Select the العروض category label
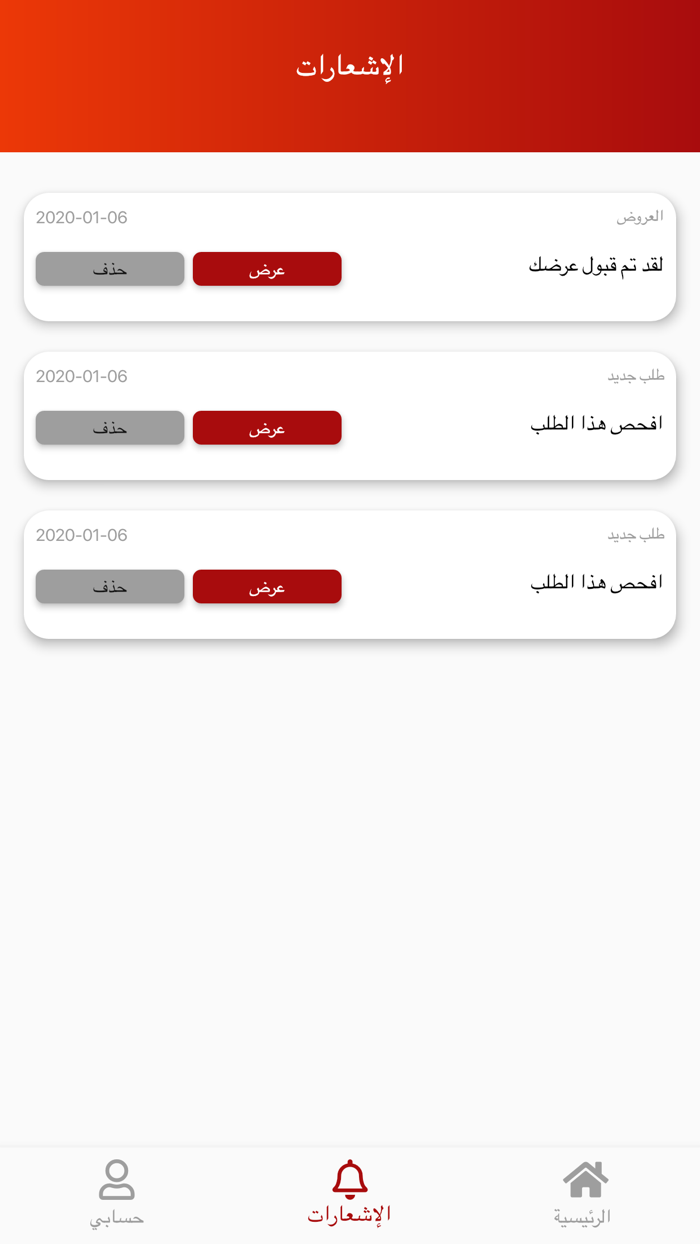The height and width of the screenshot is (1244, 700). click(639, 217)
